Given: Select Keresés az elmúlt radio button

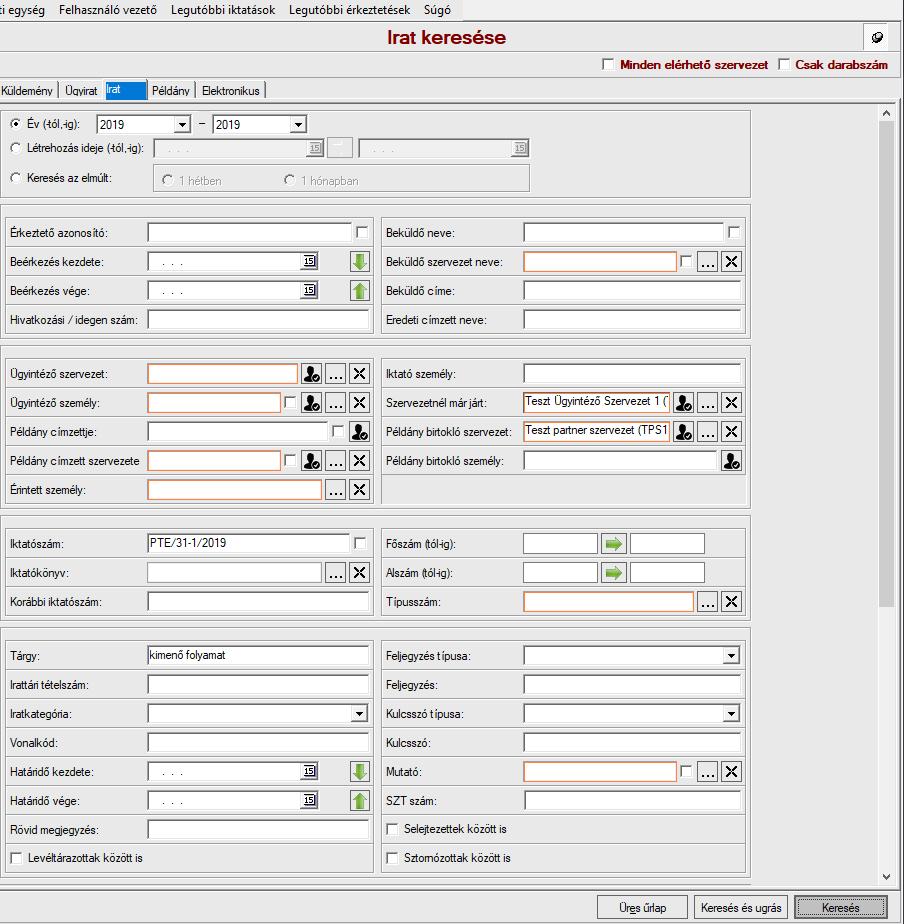Looking at the screenshot, I should (15, 177).
